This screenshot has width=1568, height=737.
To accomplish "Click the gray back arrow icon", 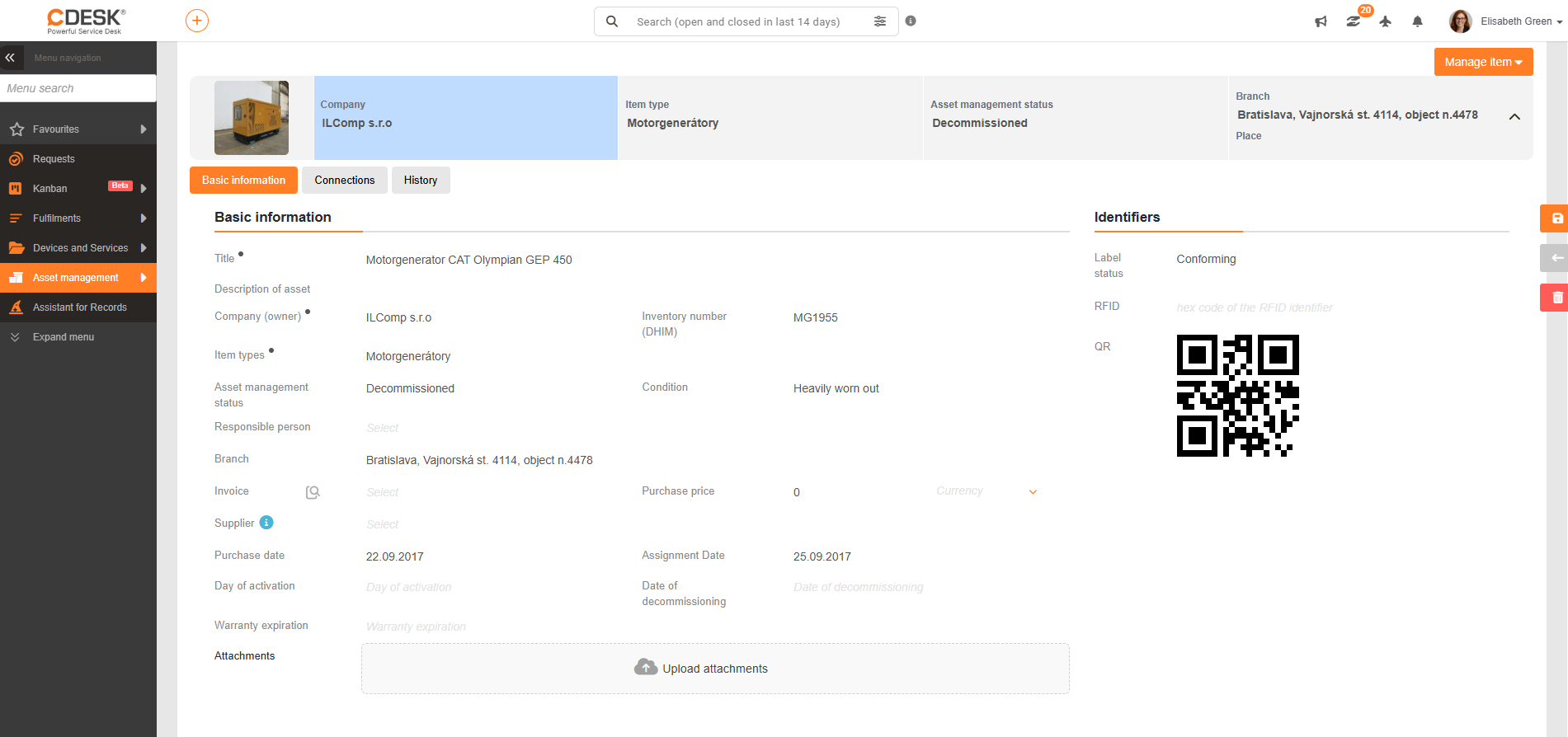I will click(x=1556, y=258).
